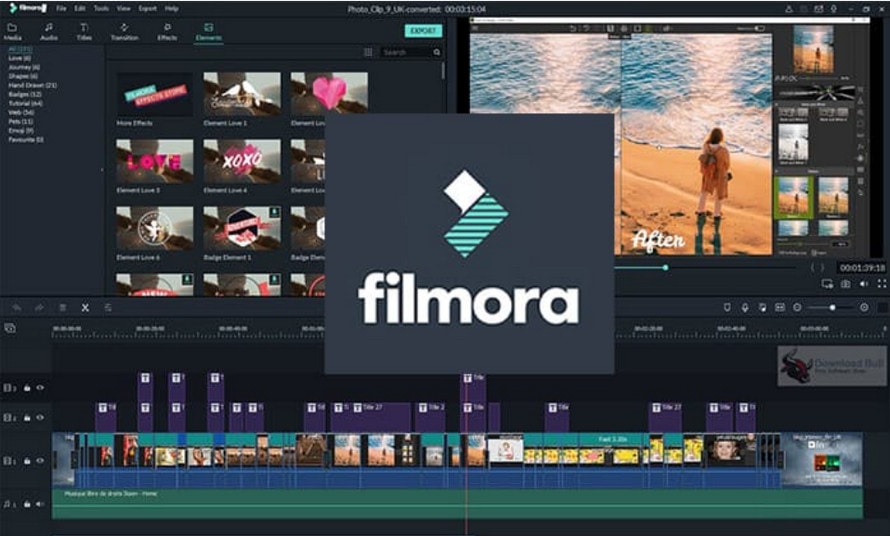Click the preview playback progress slider handle

[x=665, y=267]
